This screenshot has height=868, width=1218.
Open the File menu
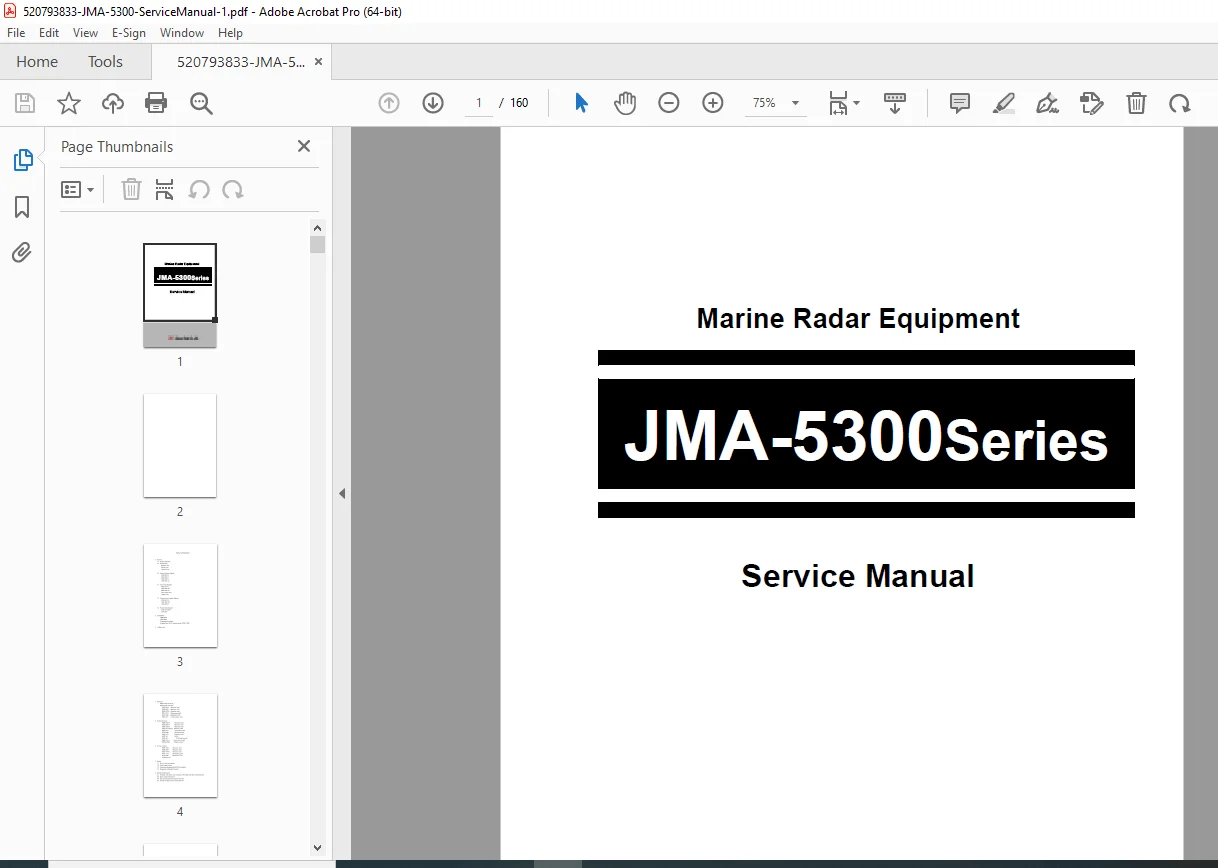point(16,33)
